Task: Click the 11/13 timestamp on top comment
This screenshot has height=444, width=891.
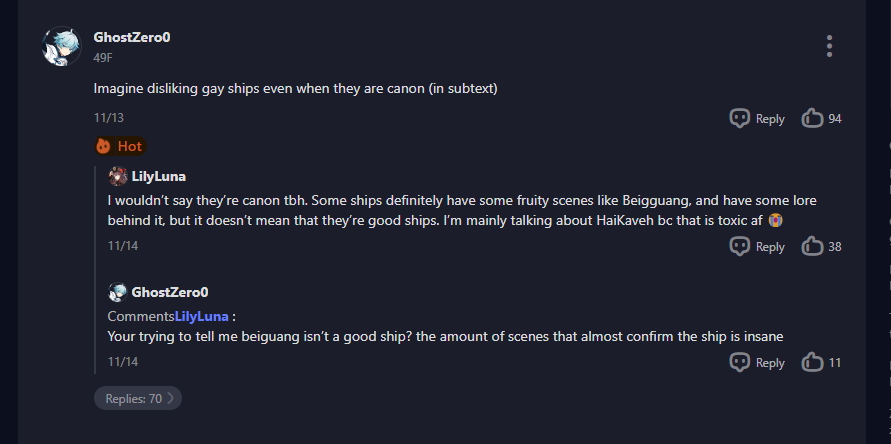Action: [x=108, y=118]
